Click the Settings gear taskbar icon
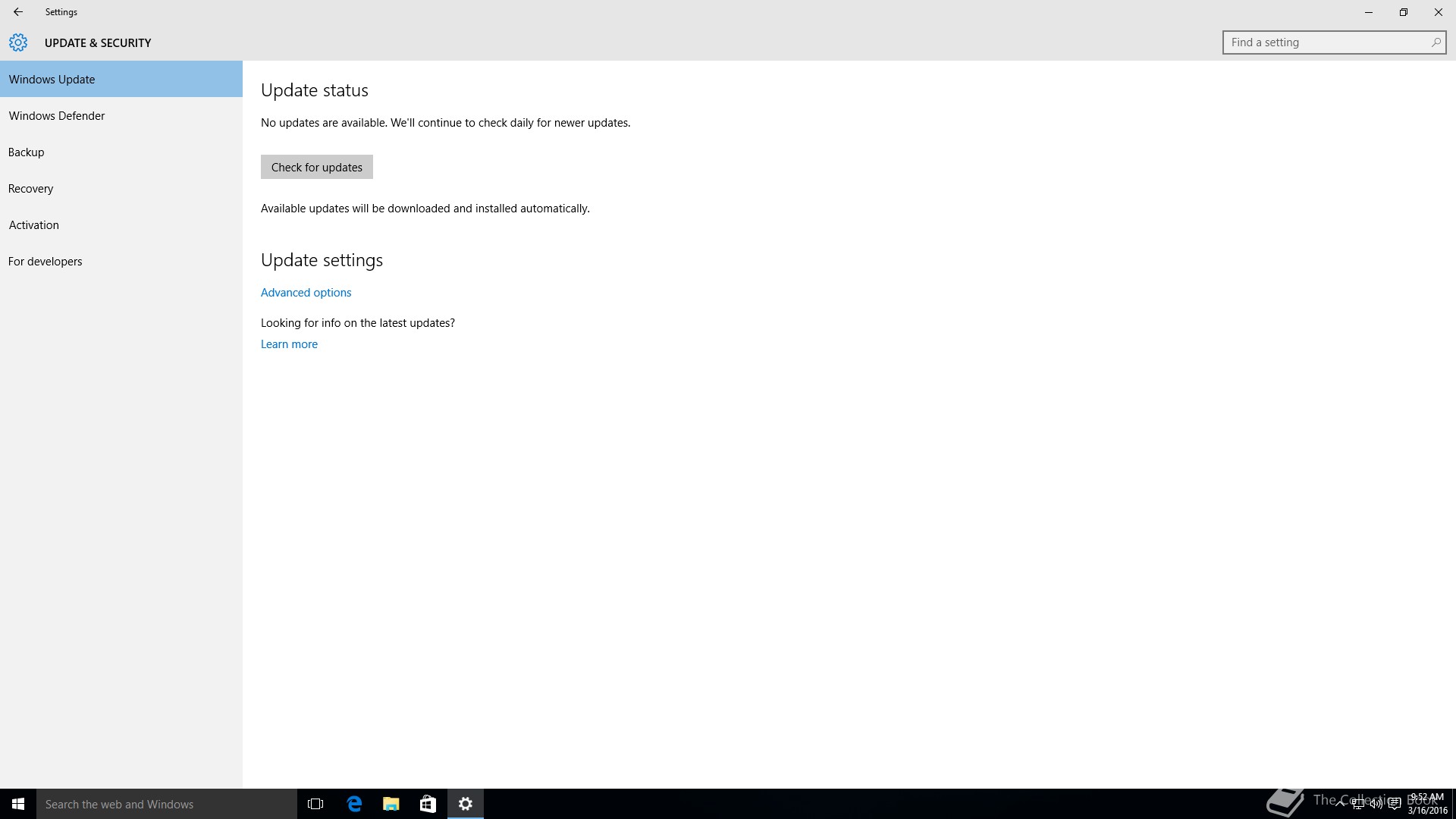 click(x=466, y=804)
